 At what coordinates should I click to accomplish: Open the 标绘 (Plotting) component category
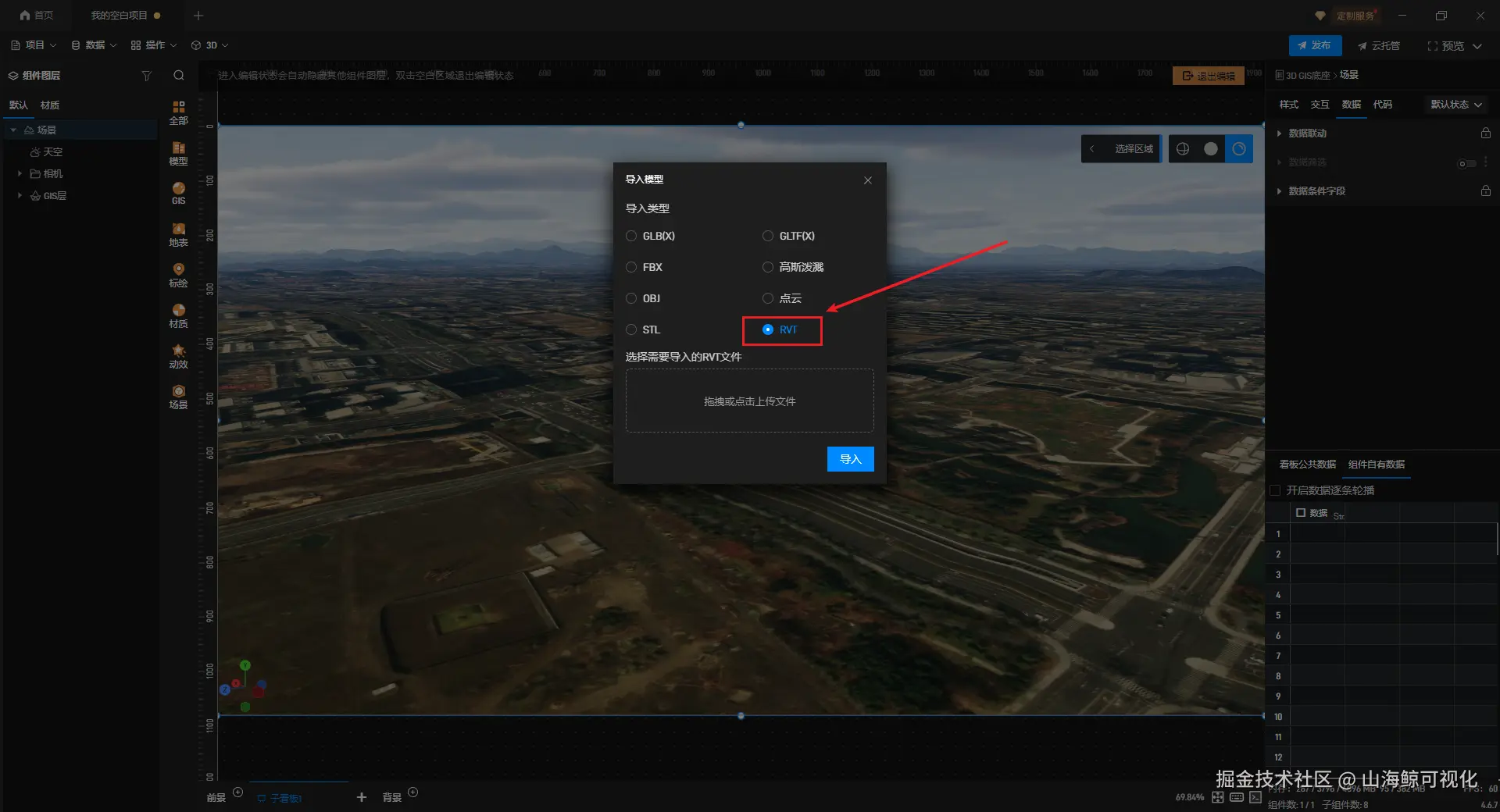tap(178, 275)
